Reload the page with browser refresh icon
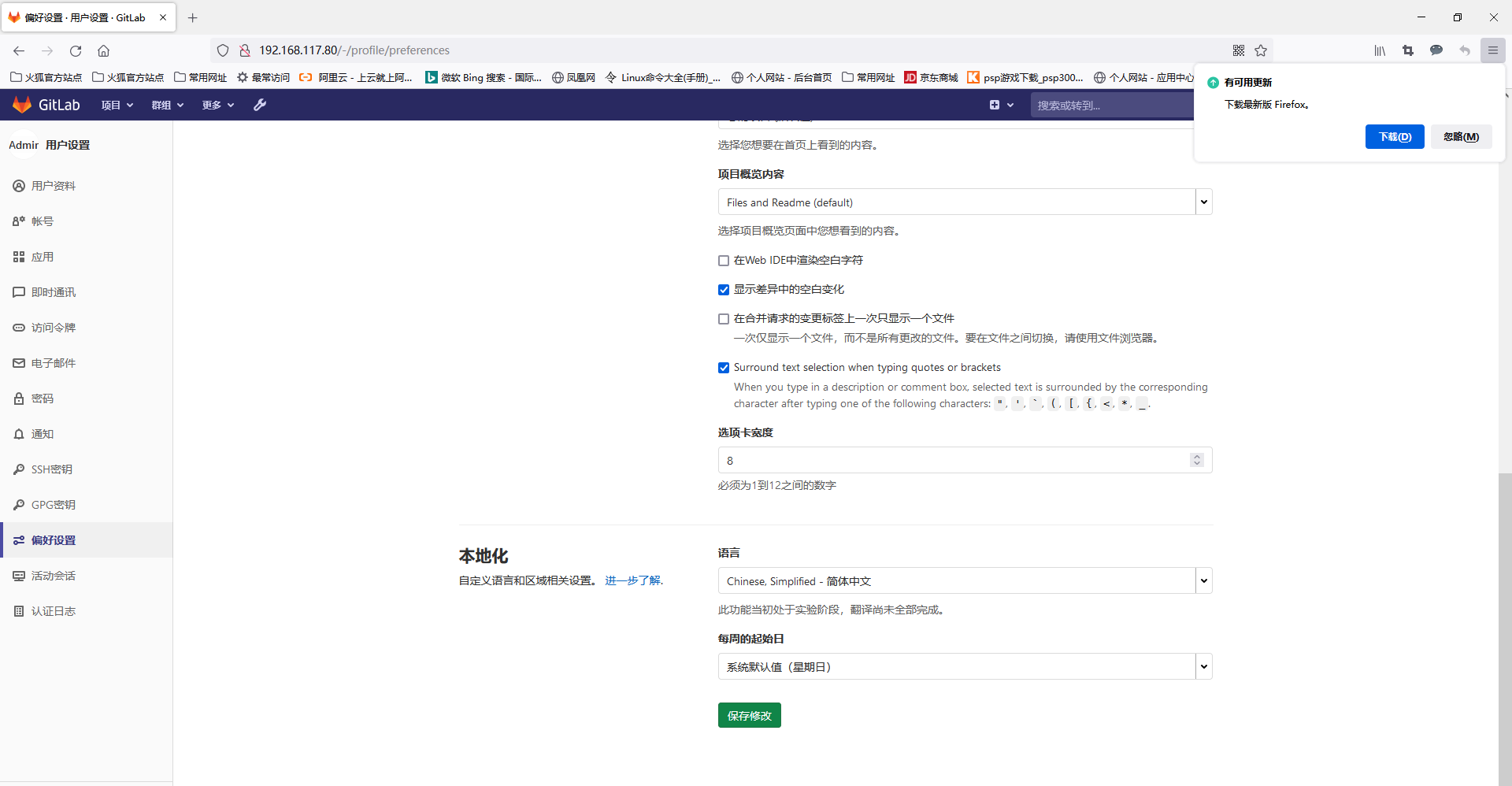This screenshot has width=1512, height=786. 76,50
